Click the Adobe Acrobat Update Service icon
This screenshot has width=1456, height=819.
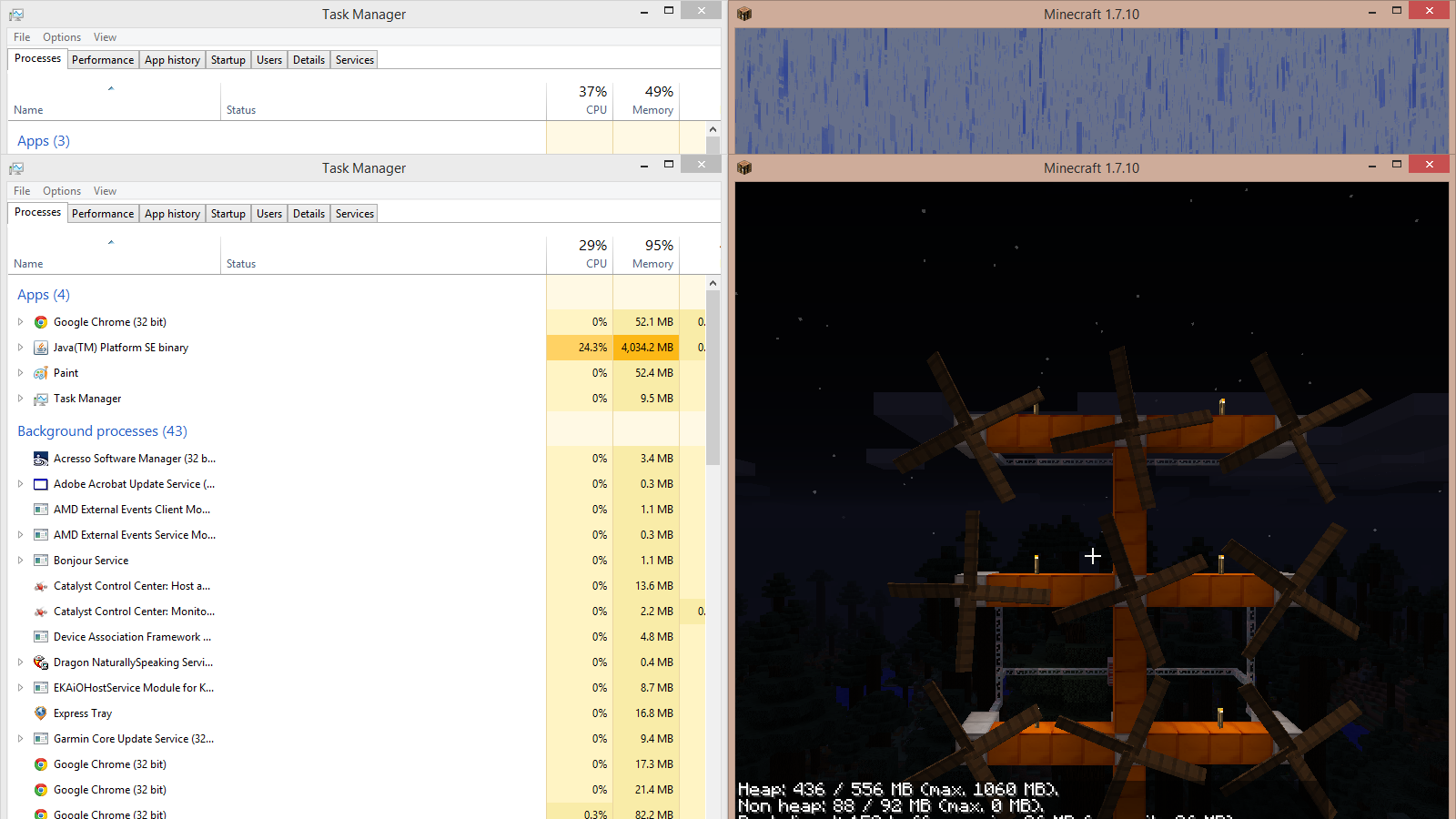click(x=41, y=484)
